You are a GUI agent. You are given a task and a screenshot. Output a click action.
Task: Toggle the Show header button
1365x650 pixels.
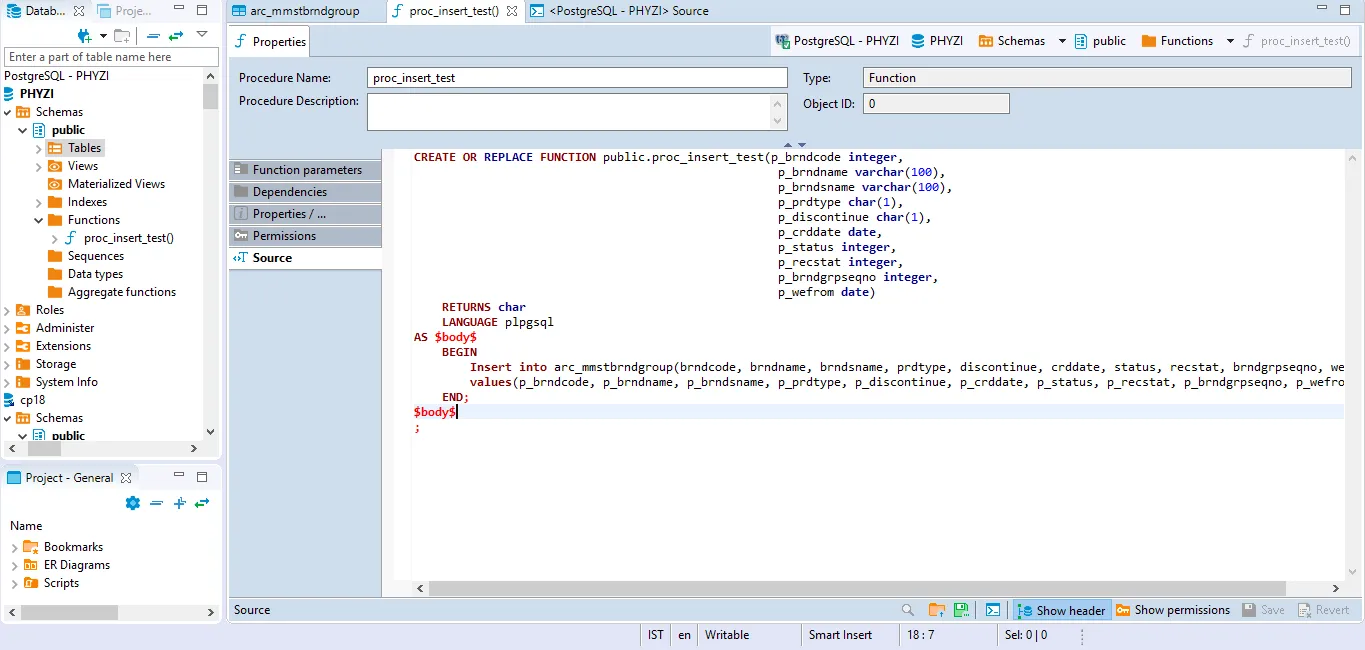point(1061,610)
